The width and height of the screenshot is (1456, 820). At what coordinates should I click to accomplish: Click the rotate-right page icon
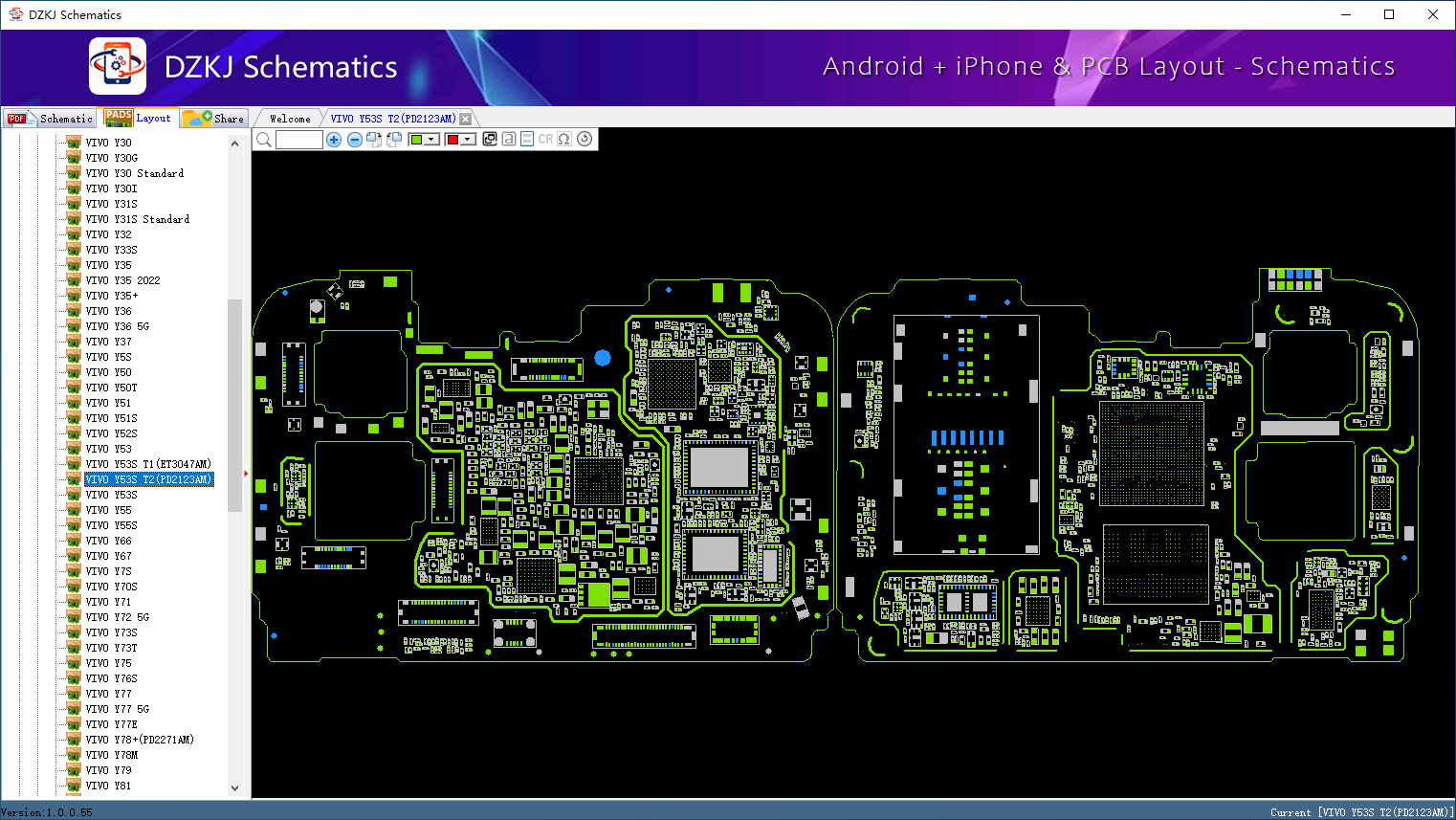tap(374, 140)
